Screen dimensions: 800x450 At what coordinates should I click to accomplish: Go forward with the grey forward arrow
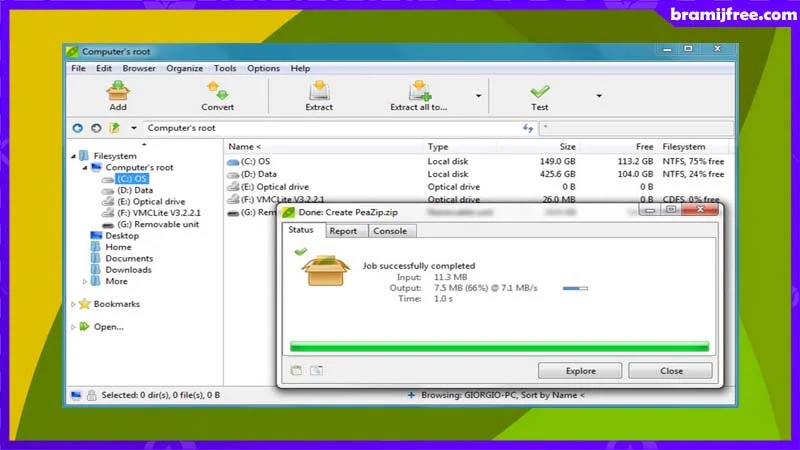click(x=96, y=128)
